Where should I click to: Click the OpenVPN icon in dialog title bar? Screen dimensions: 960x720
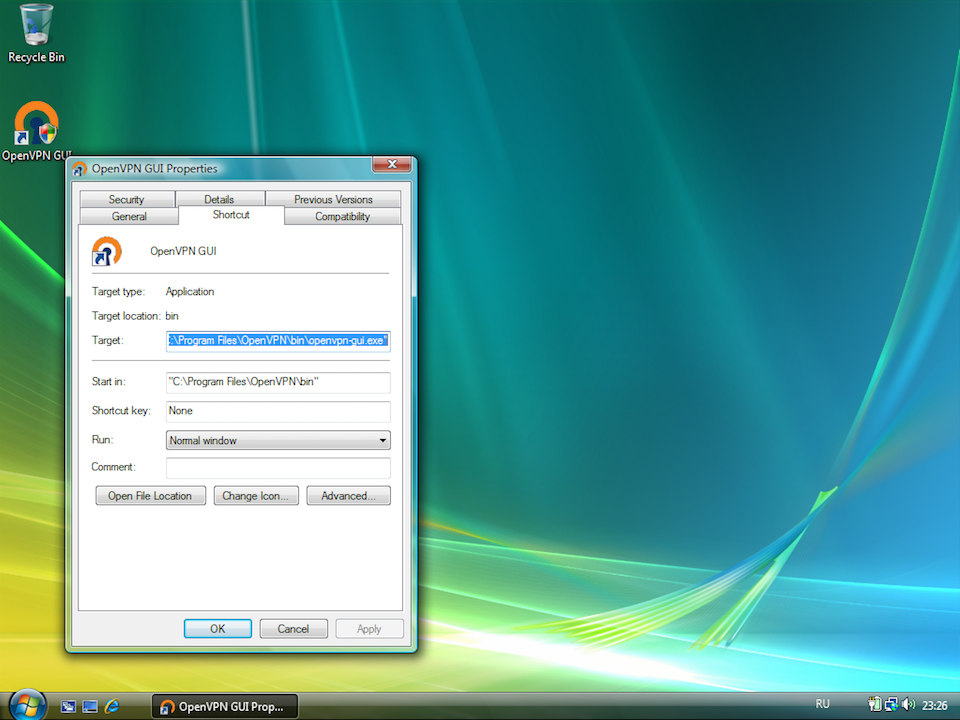click(x=79, y=169)
